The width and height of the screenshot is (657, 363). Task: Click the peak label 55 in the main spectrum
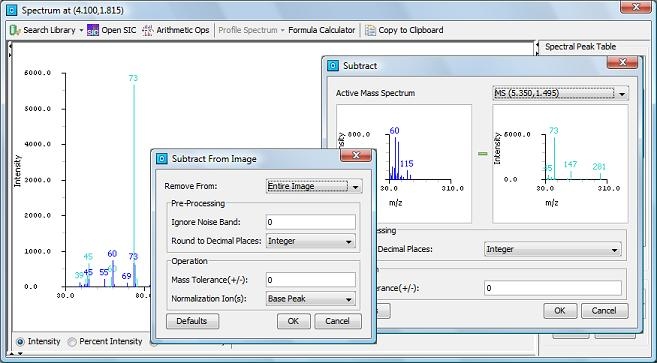(104, 272)
